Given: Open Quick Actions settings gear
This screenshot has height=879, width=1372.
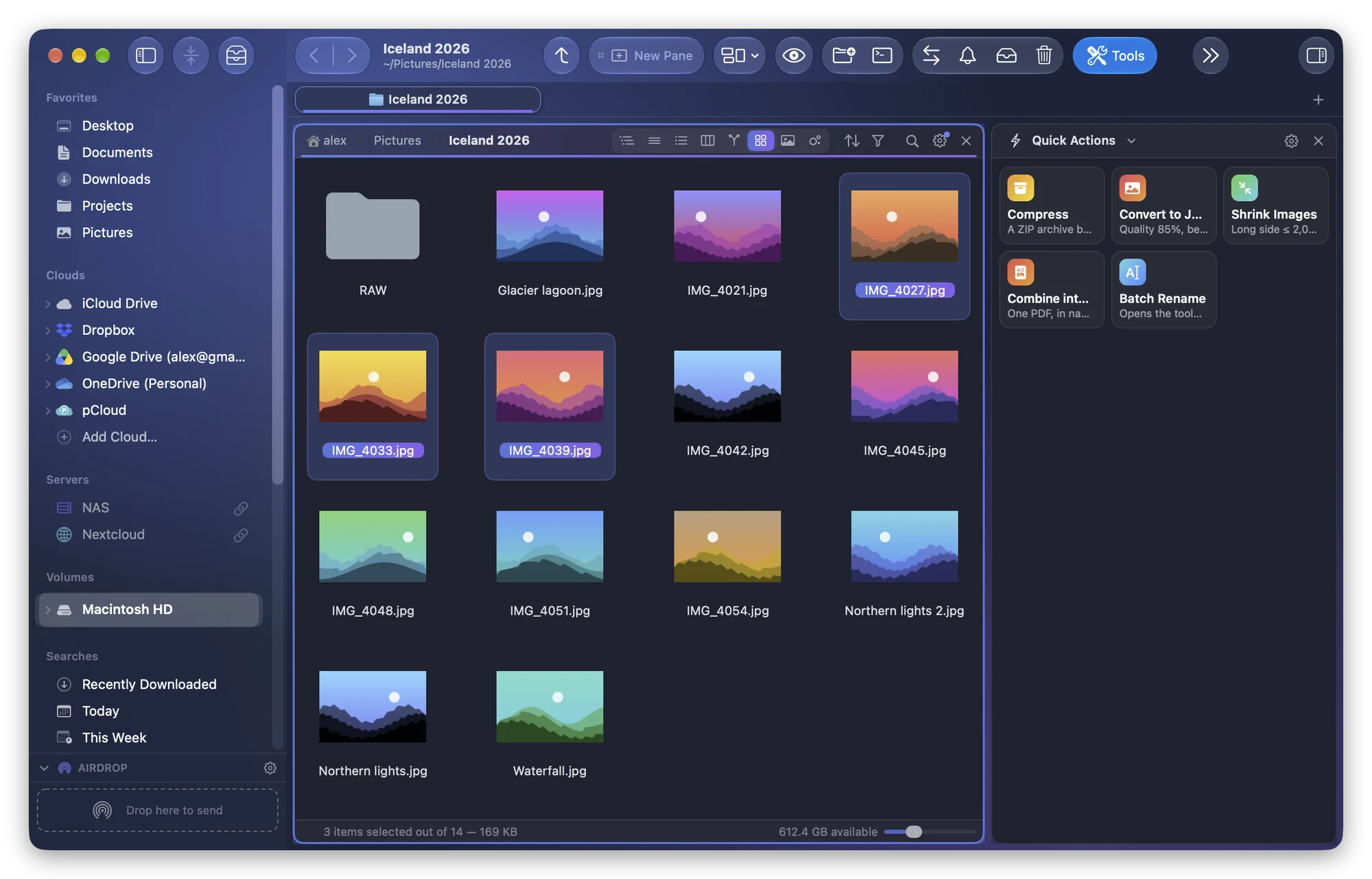Looking at the screenshot, I should click(1291, 141).
